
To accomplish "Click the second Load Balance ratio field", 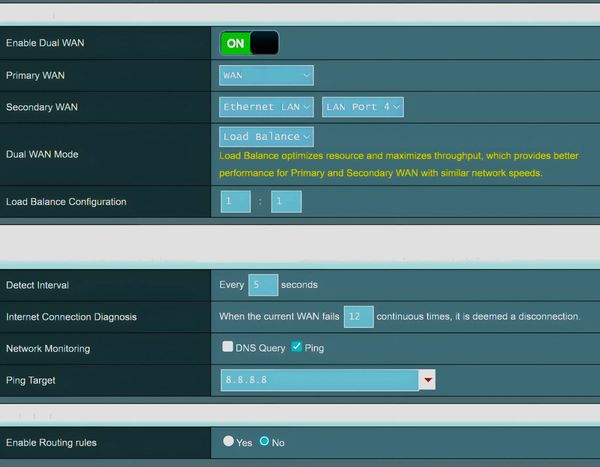I will point(286,201).
